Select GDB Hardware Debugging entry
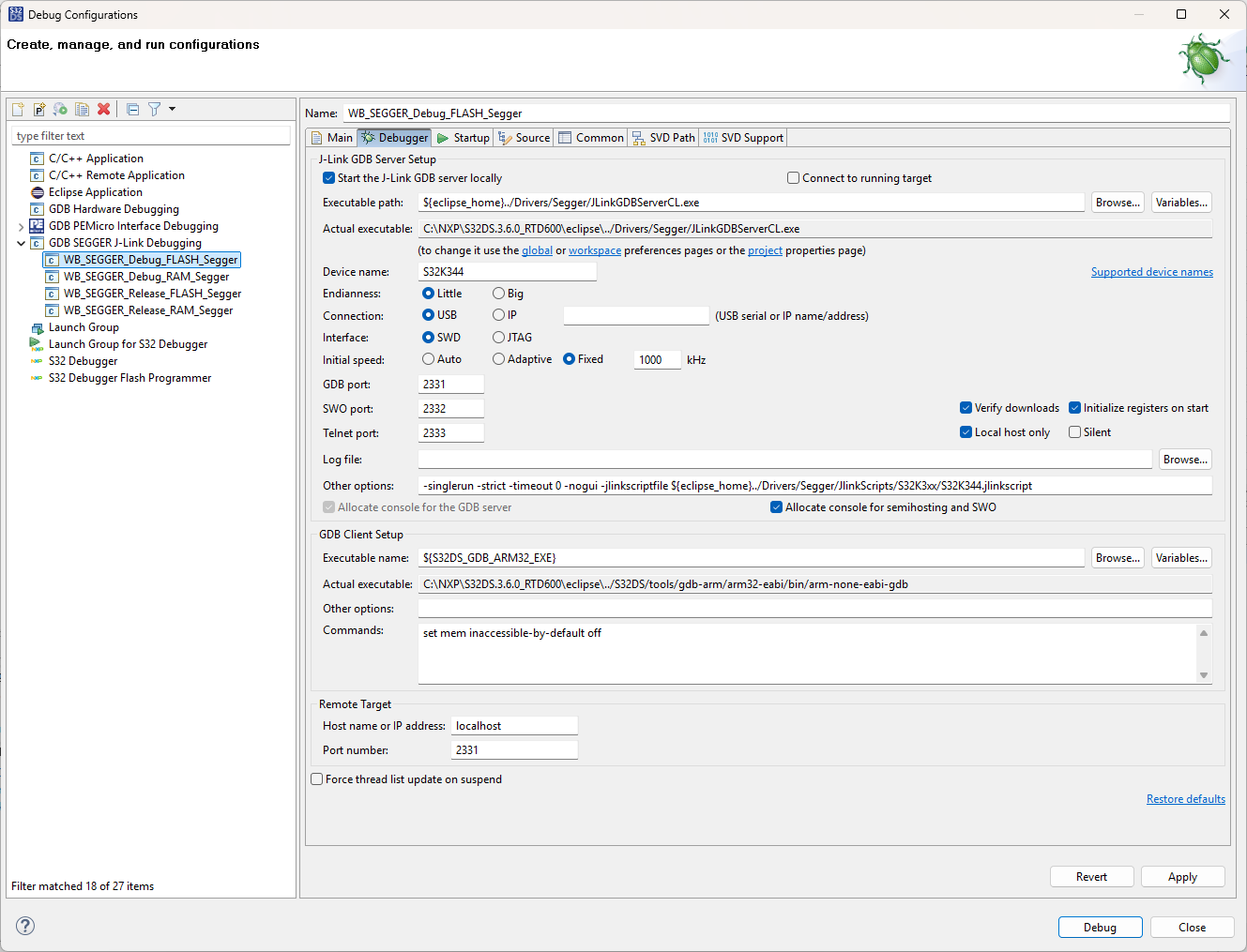Image resolution: width=1247 pixels, height=952 pixels. [x=114, y=209]
